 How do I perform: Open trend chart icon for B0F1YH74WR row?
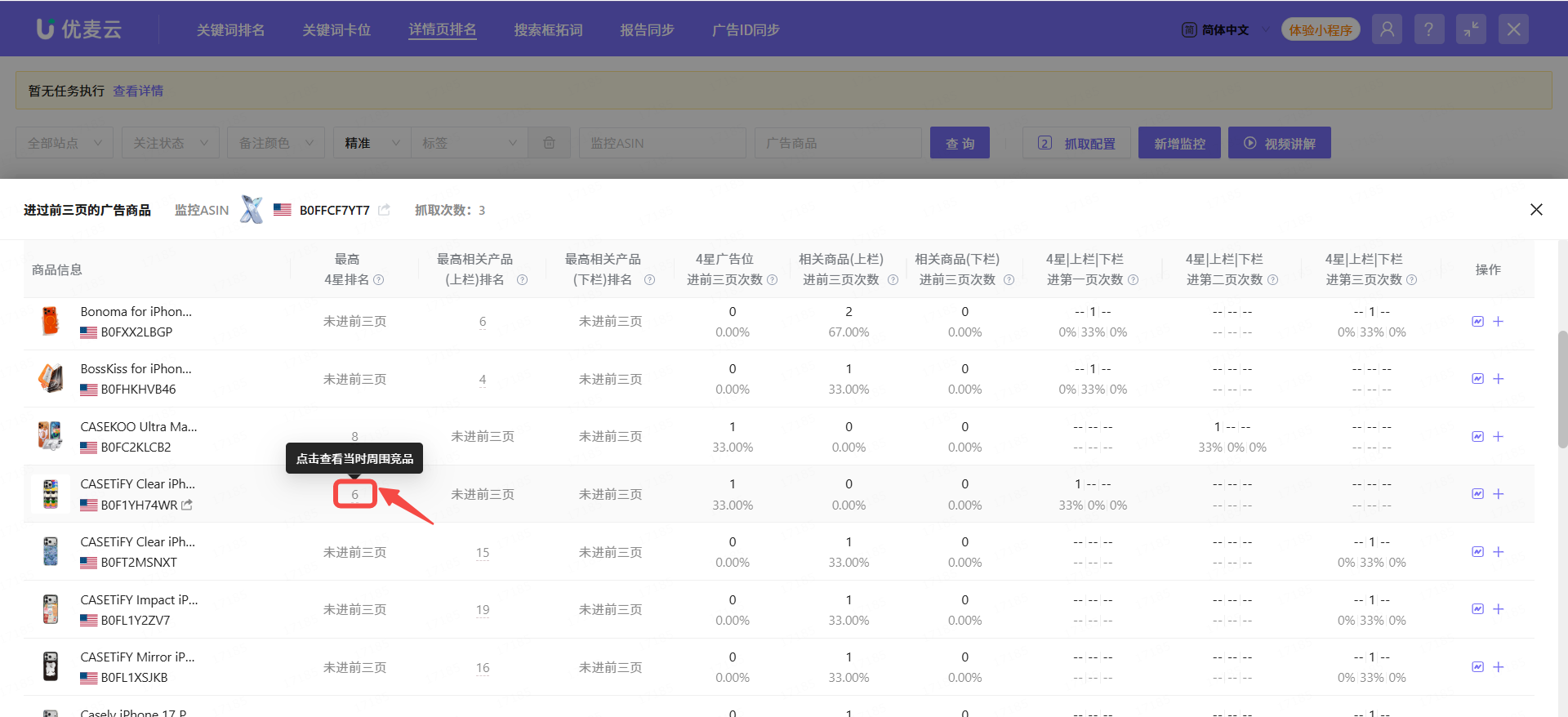1477,494
